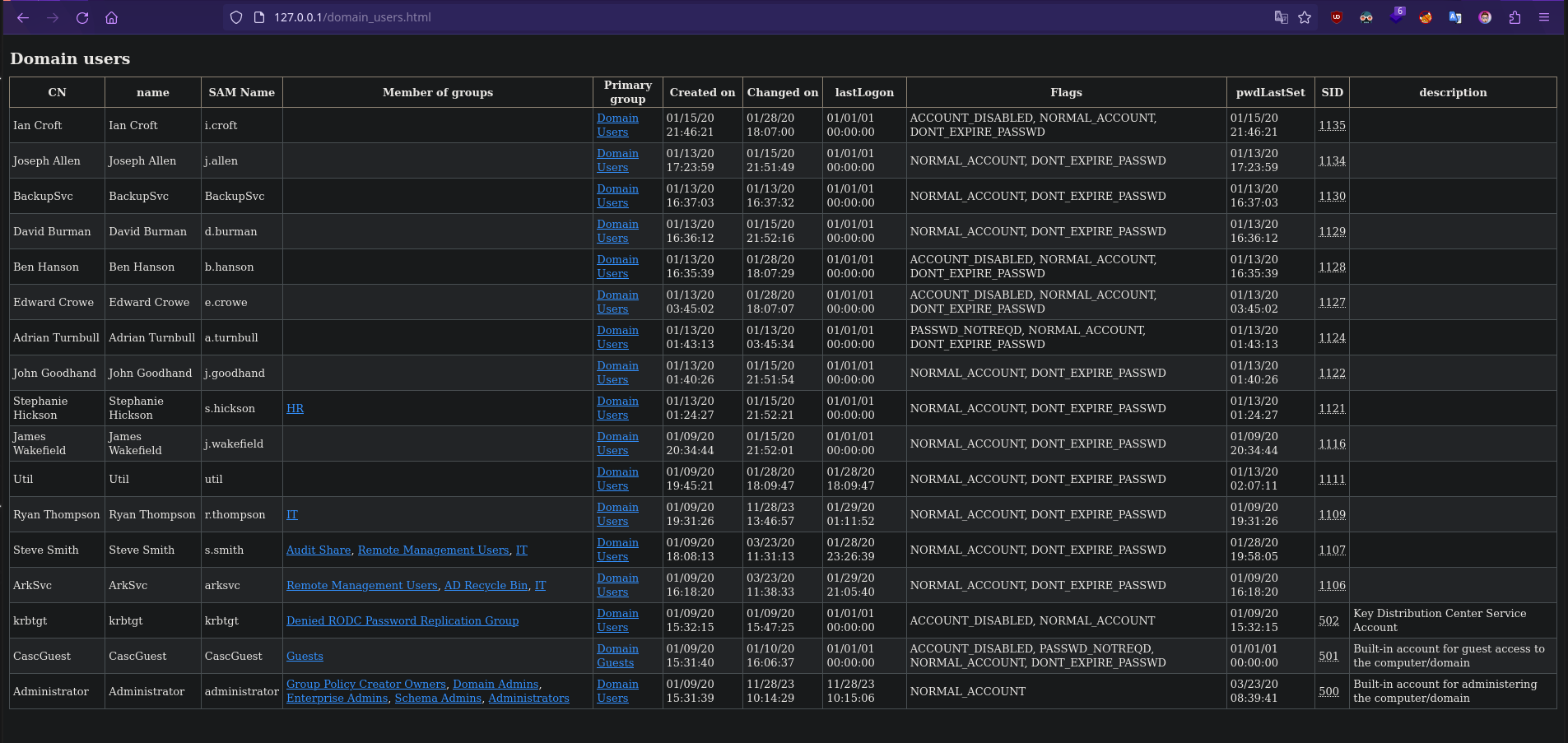Click the Enterprise Admins link

[x=337, y=699]
